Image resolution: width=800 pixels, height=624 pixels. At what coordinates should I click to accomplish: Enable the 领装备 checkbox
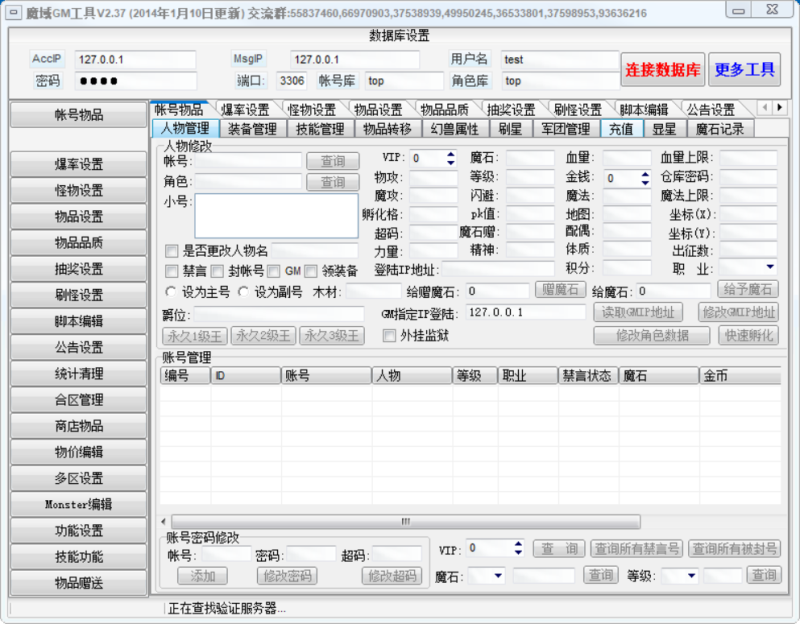[x=311, y=271]
